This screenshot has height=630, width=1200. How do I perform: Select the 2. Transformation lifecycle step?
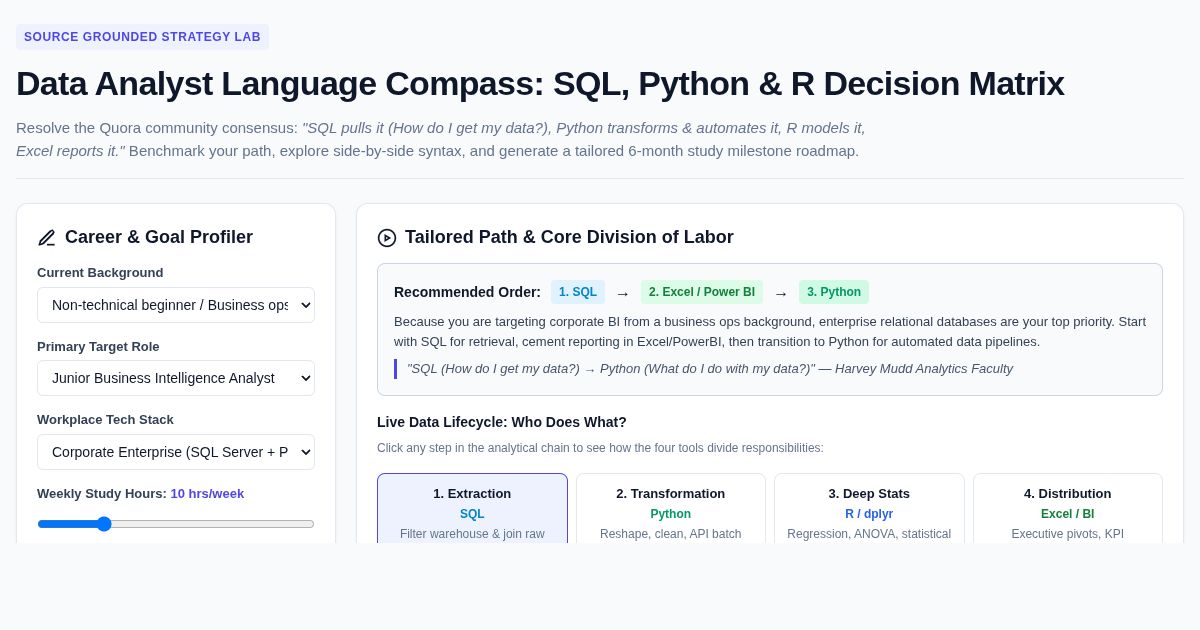click(x=671, y=509)
